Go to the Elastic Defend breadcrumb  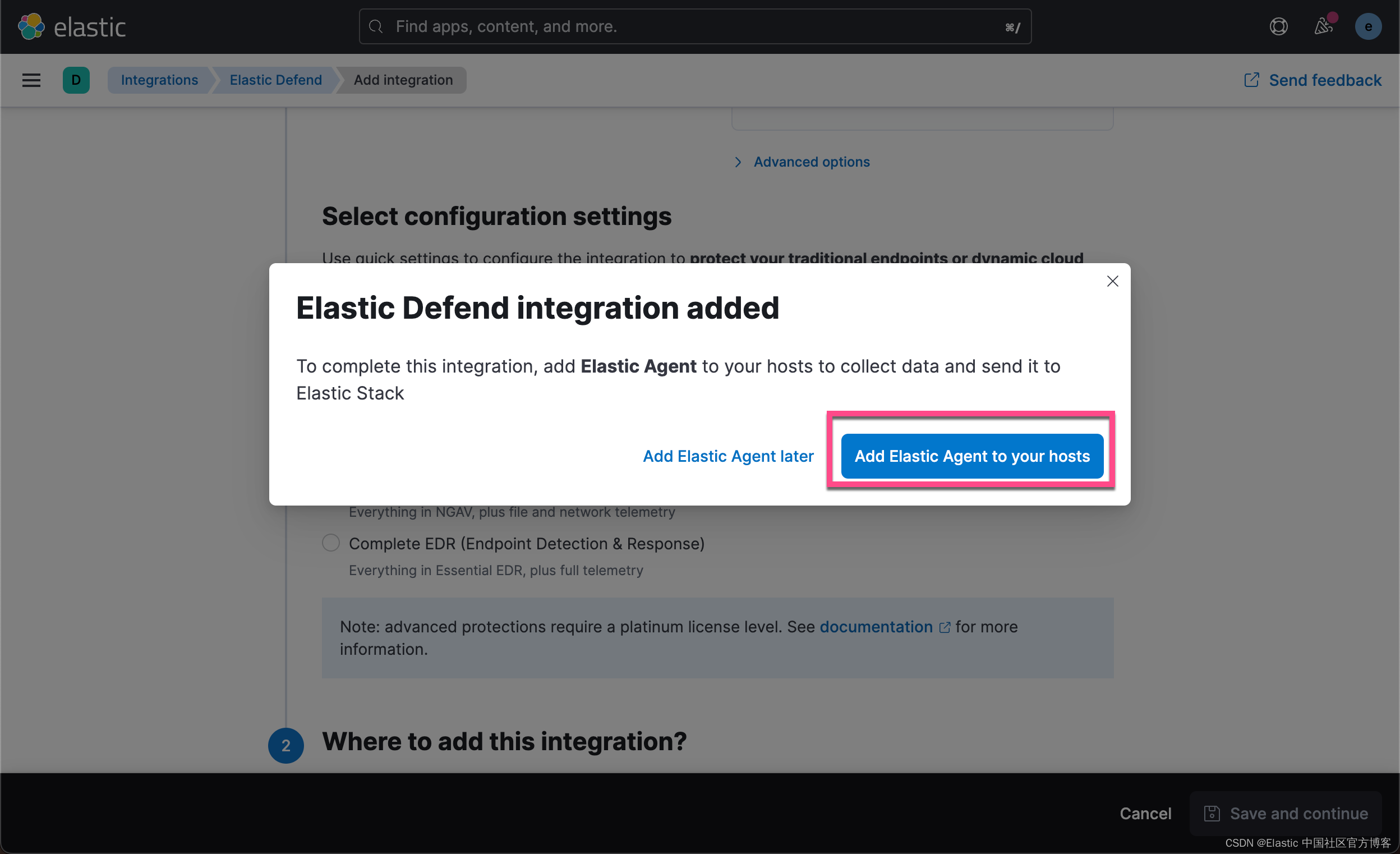(x=275, y=80)
